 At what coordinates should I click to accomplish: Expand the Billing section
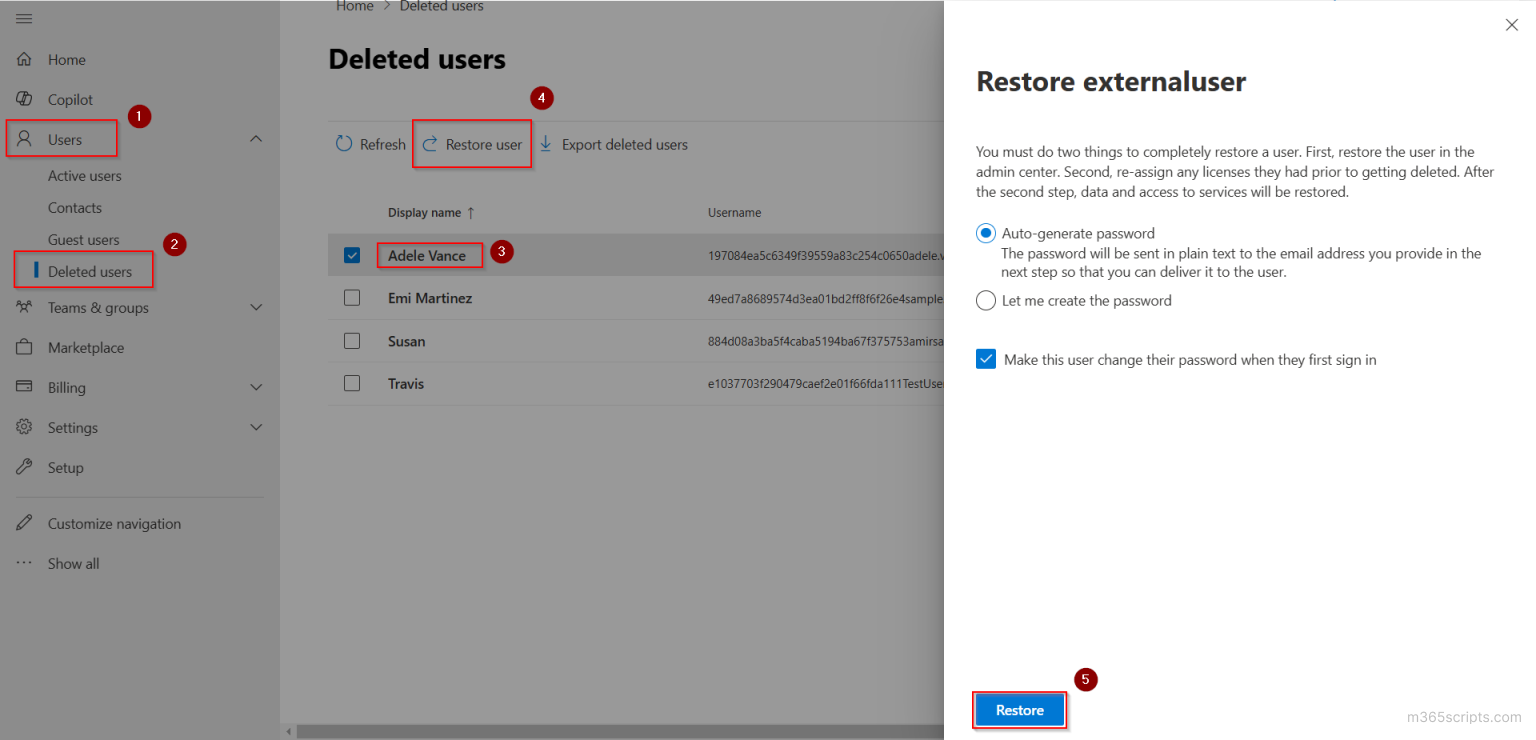256,387
